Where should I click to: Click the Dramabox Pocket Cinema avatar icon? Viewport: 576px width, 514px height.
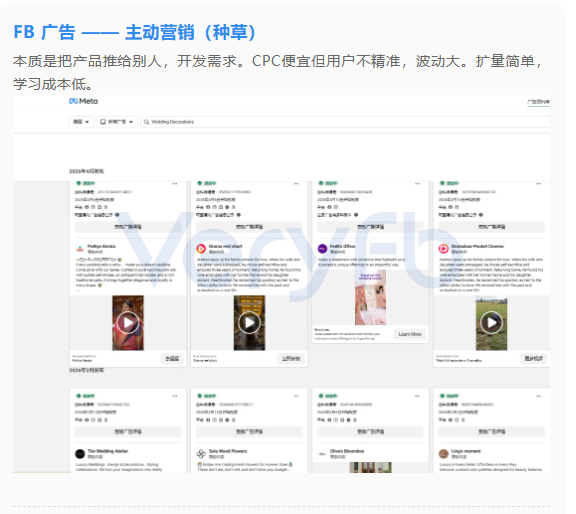coord(443,249)
